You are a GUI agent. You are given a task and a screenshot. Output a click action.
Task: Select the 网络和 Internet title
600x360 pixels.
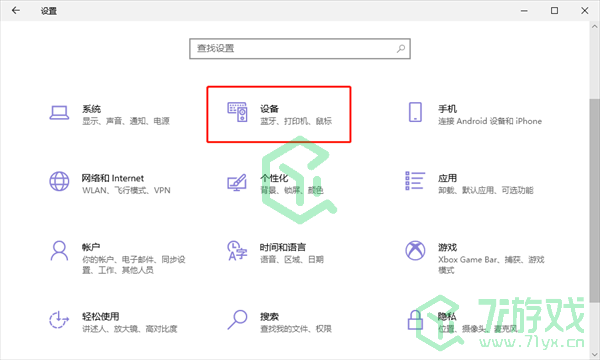coord(113,178)
